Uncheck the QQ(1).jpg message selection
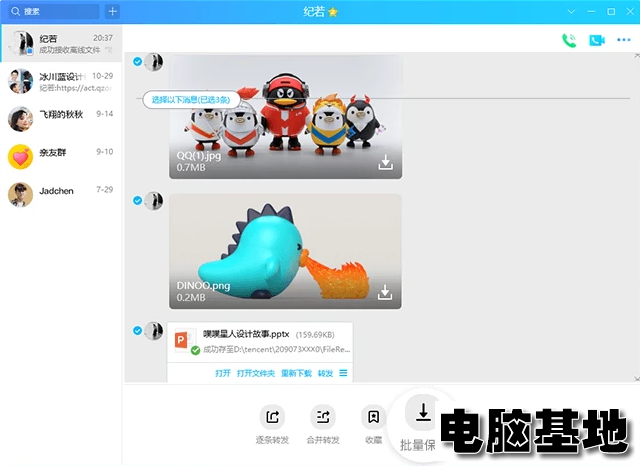This screenshot has height=466, width=640. click(x=138, y=62)
